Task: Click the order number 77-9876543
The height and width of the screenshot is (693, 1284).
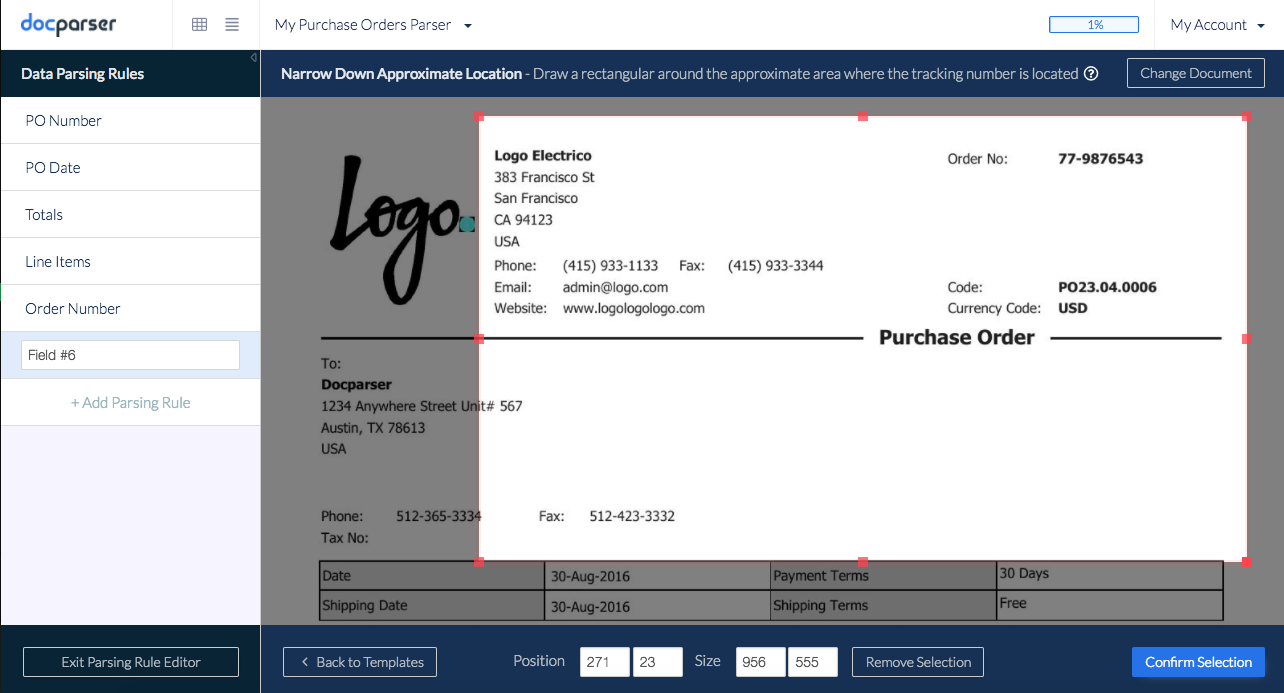Action: (1100, 159)
